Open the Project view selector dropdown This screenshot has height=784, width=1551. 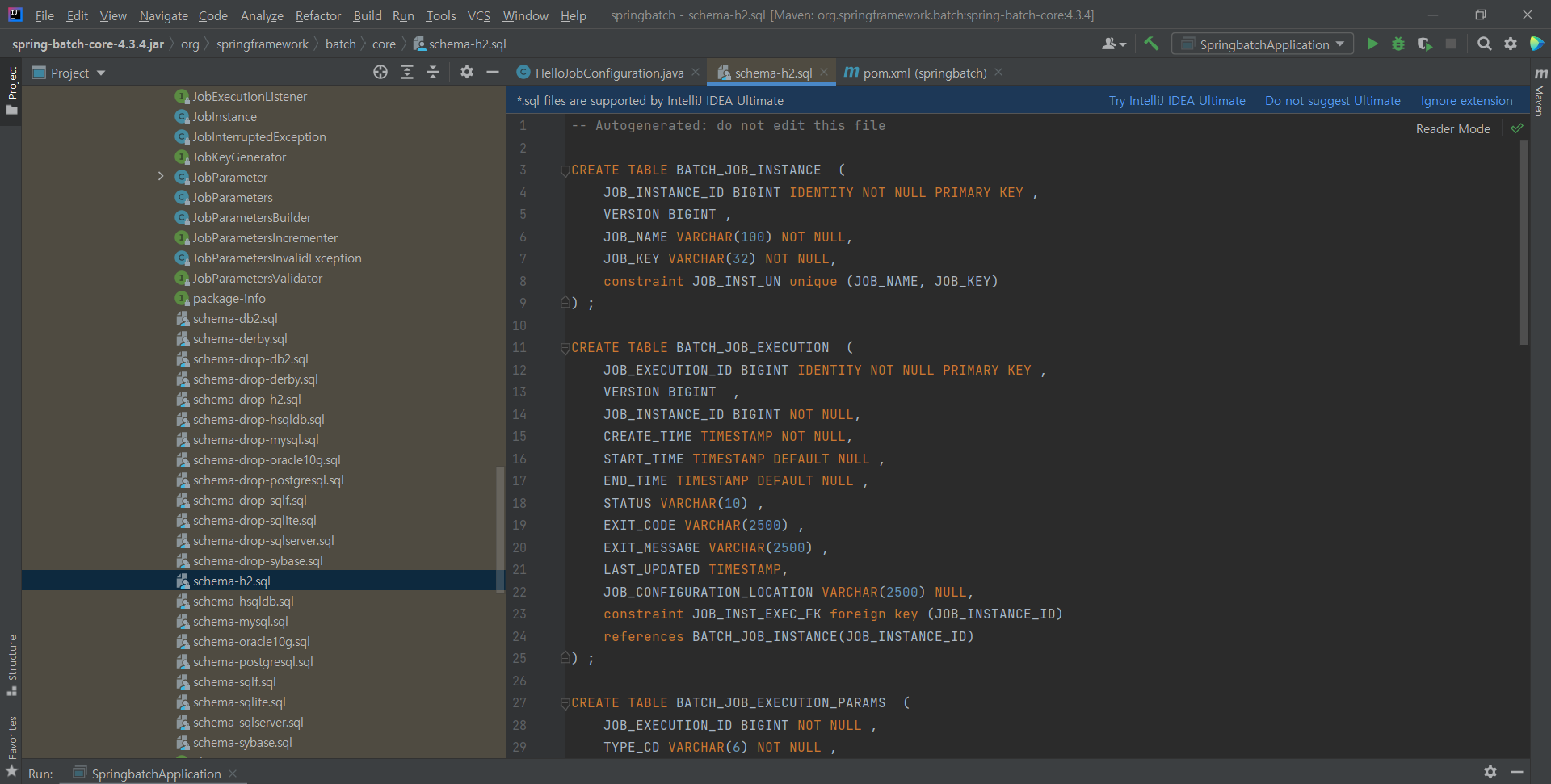pyautogui.click(x=69, y=73)
